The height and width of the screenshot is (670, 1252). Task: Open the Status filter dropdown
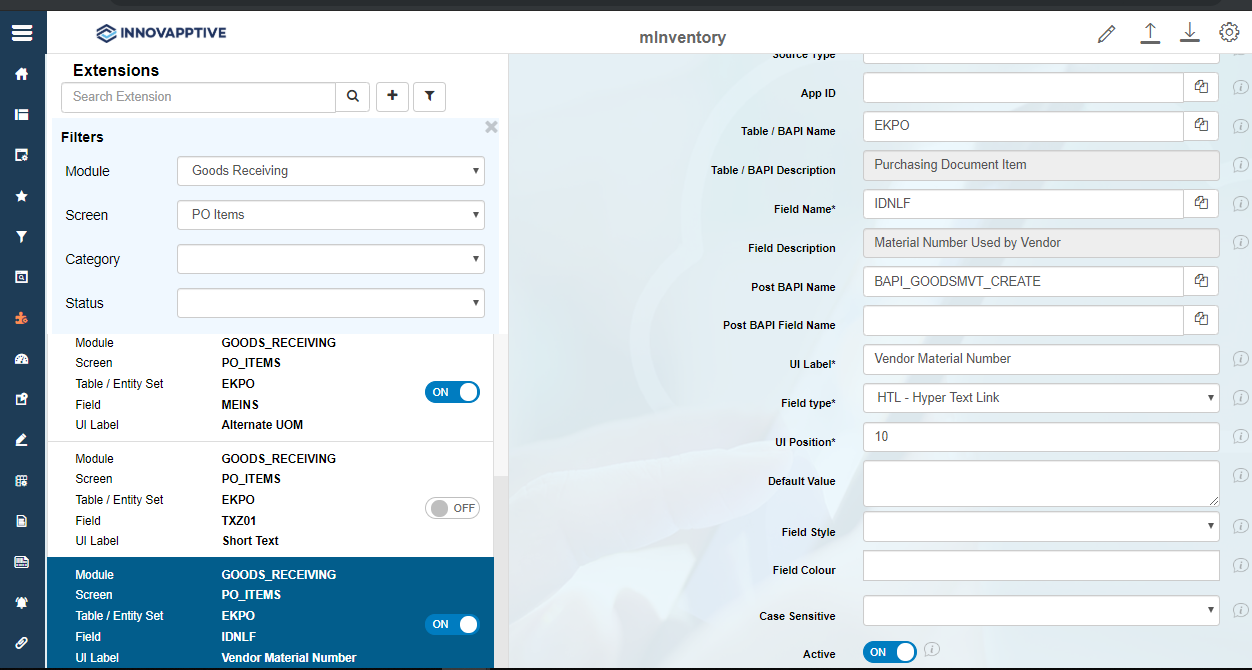coord(330,303)
